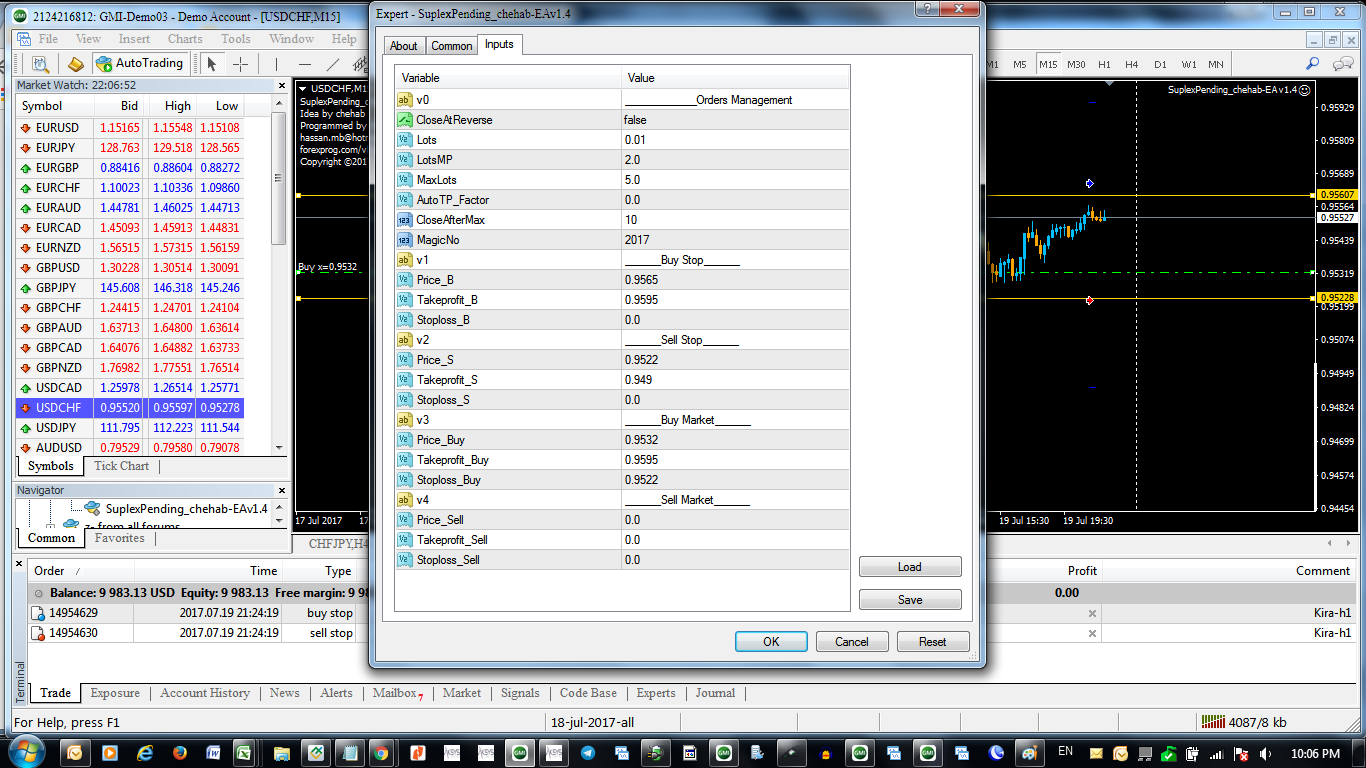Click the SuplexPending expert advisor icon in Navigator
The height and width of the screenshot is (768, 1366).
(x=92, y=508)
